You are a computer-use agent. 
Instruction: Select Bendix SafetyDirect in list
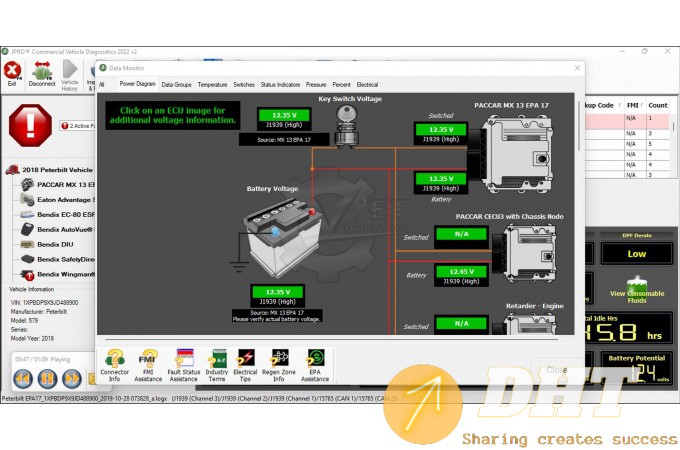[58, 259]
